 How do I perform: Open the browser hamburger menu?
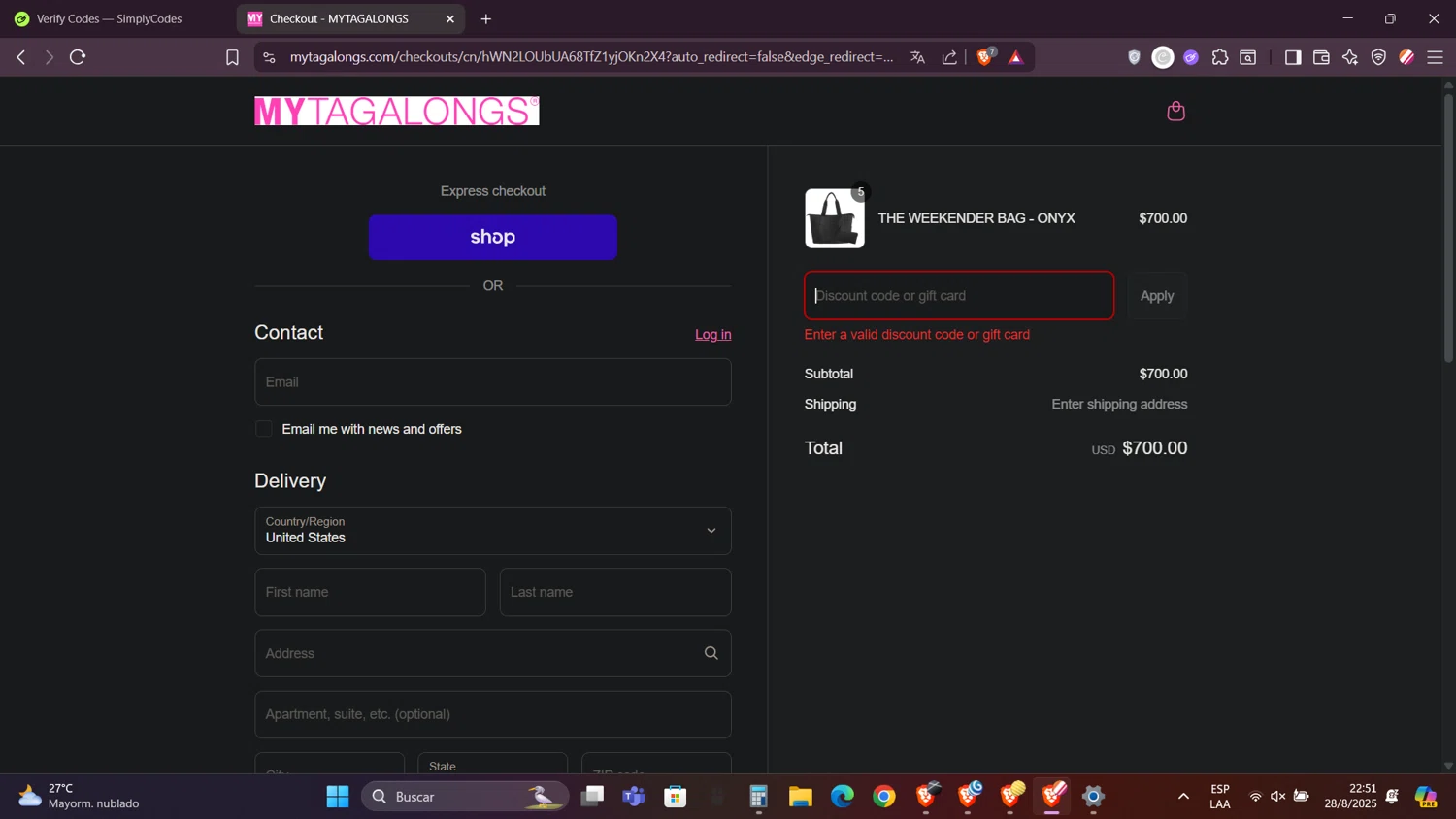coord(1436,57)
